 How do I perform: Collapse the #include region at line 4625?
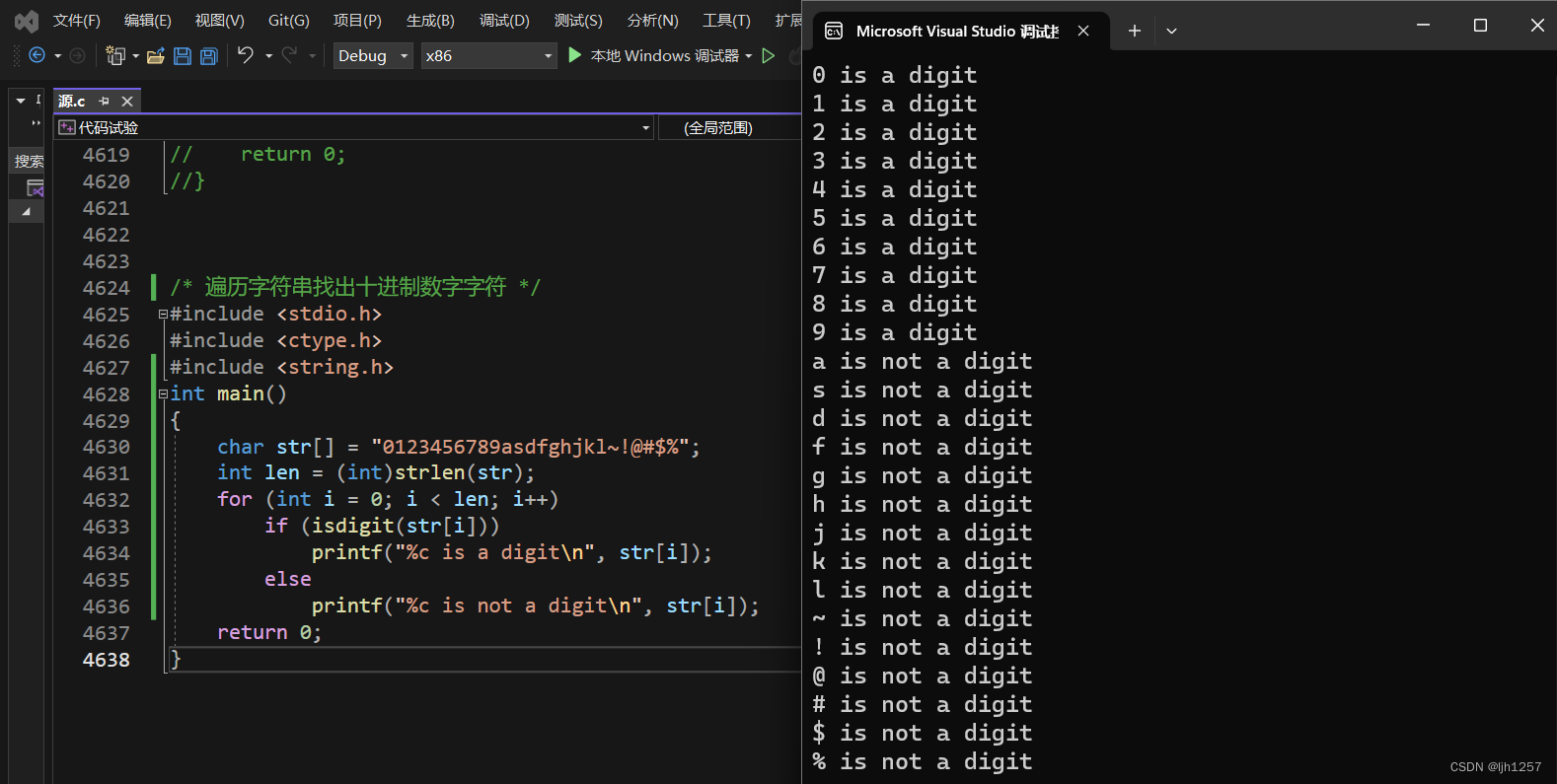click(163, 315)
